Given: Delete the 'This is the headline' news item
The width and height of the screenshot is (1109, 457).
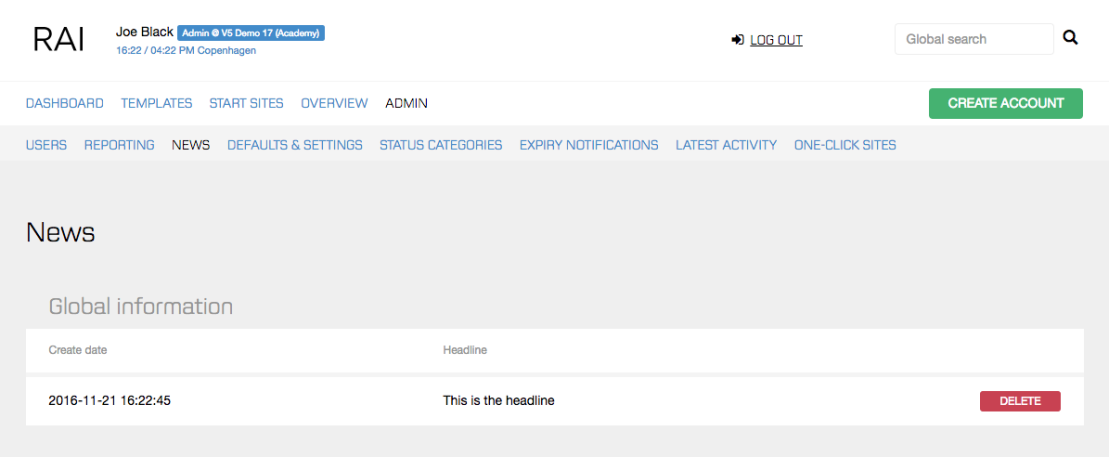Looking at the screenshot, I should coord(1020,401).
